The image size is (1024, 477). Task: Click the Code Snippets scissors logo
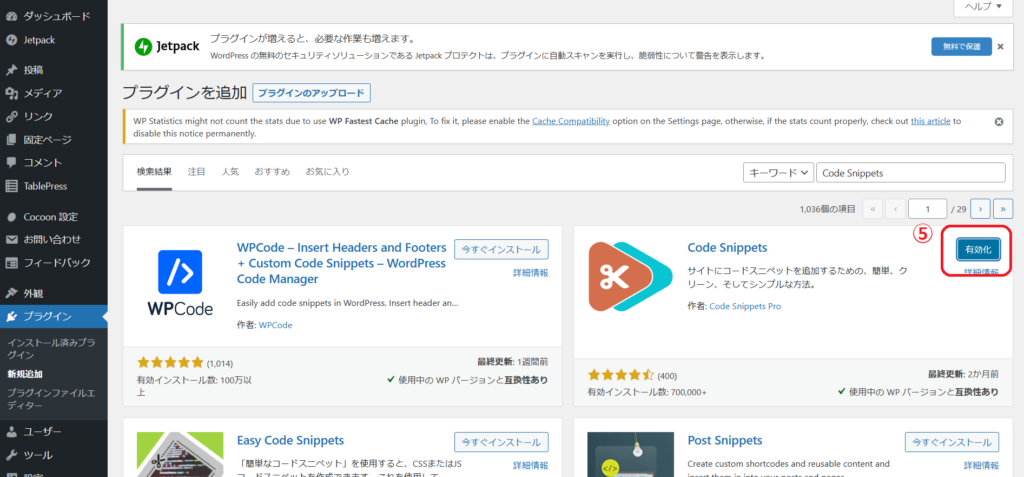click(630, 276)
